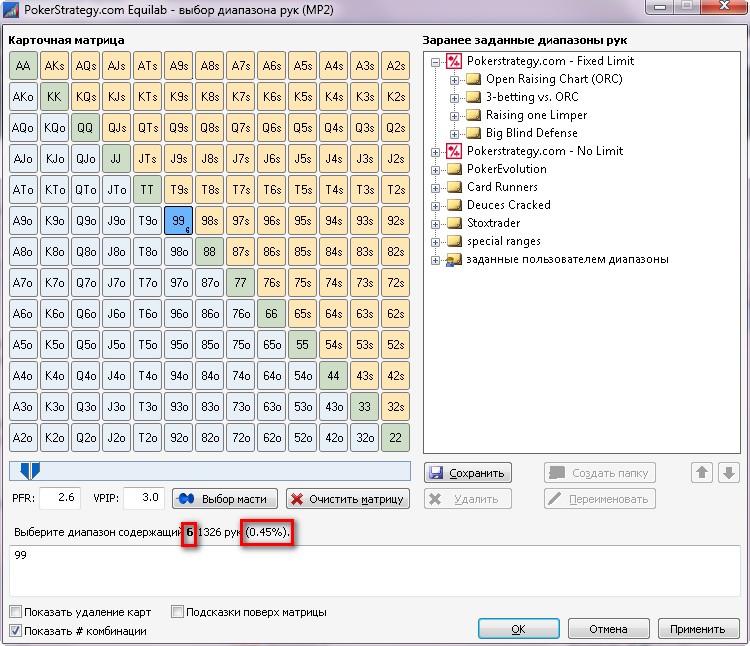This screenshot has height=646, width=750.
Task: Expand the Stoxtrader node
Action: point(435,224)
